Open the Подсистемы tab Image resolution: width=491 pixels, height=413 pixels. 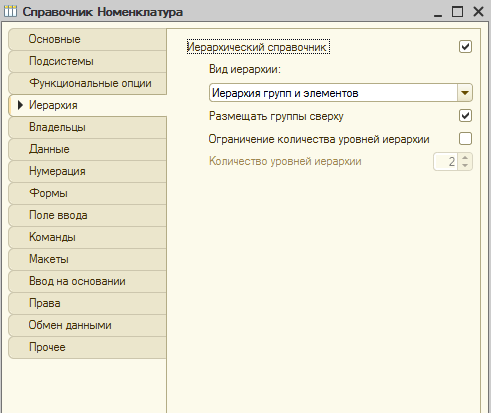(x=87, y=61)
